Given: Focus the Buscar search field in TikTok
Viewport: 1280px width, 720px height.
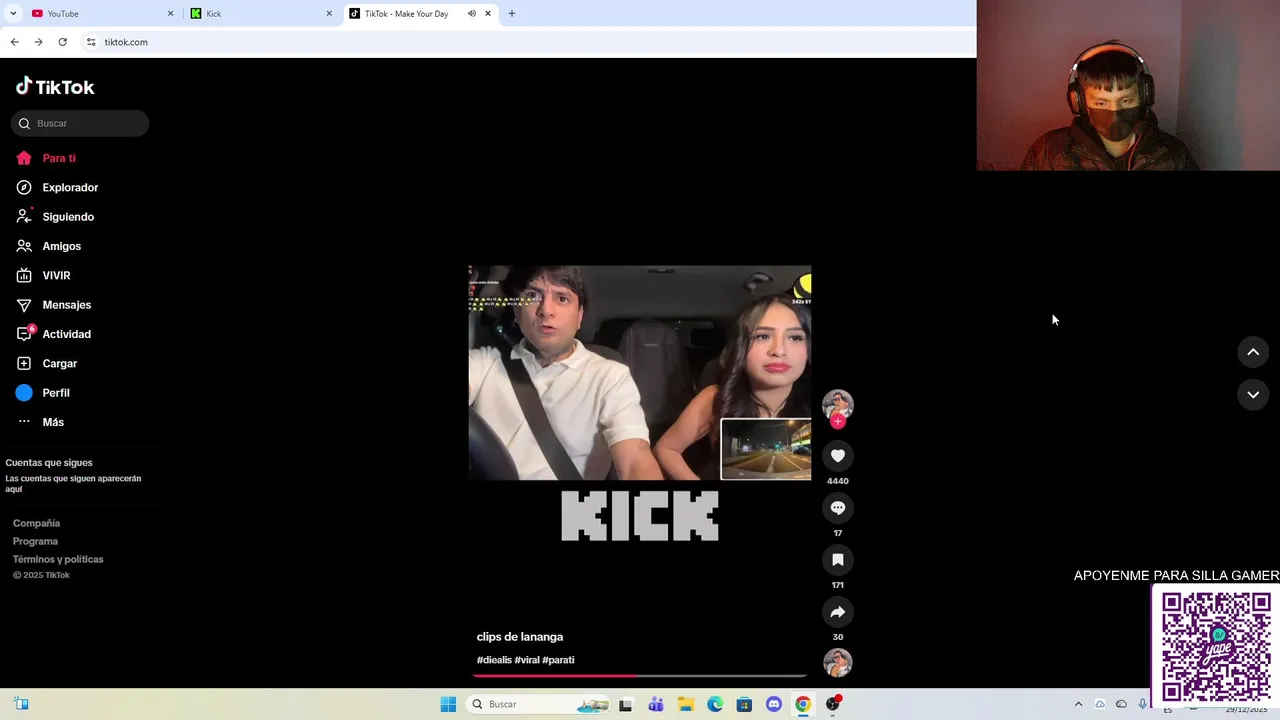Looking at the screenshot, I should 80,123.
